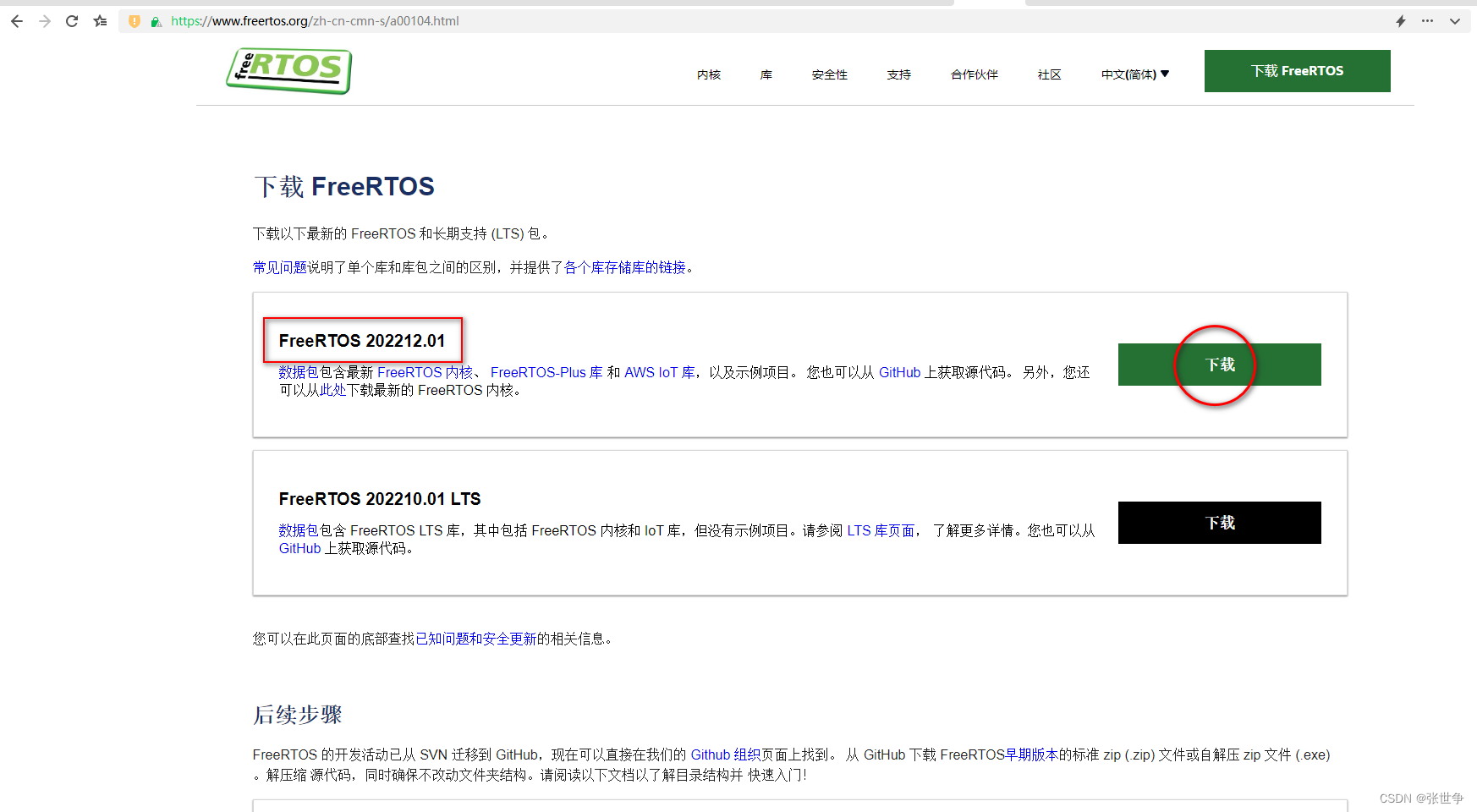Click the green padlock icon
Viewport: 1477px width, 812px height.
[x=156, y=21]
